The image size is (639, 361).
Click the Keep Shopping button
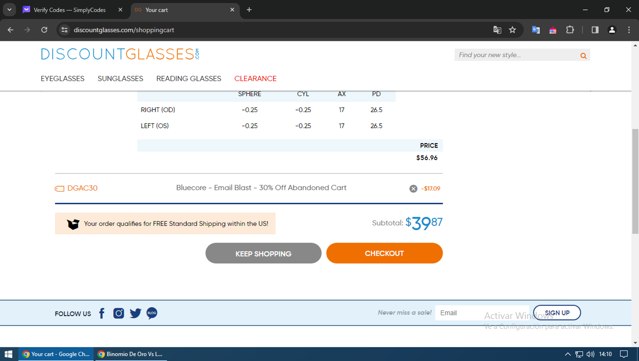pos(263,253)
